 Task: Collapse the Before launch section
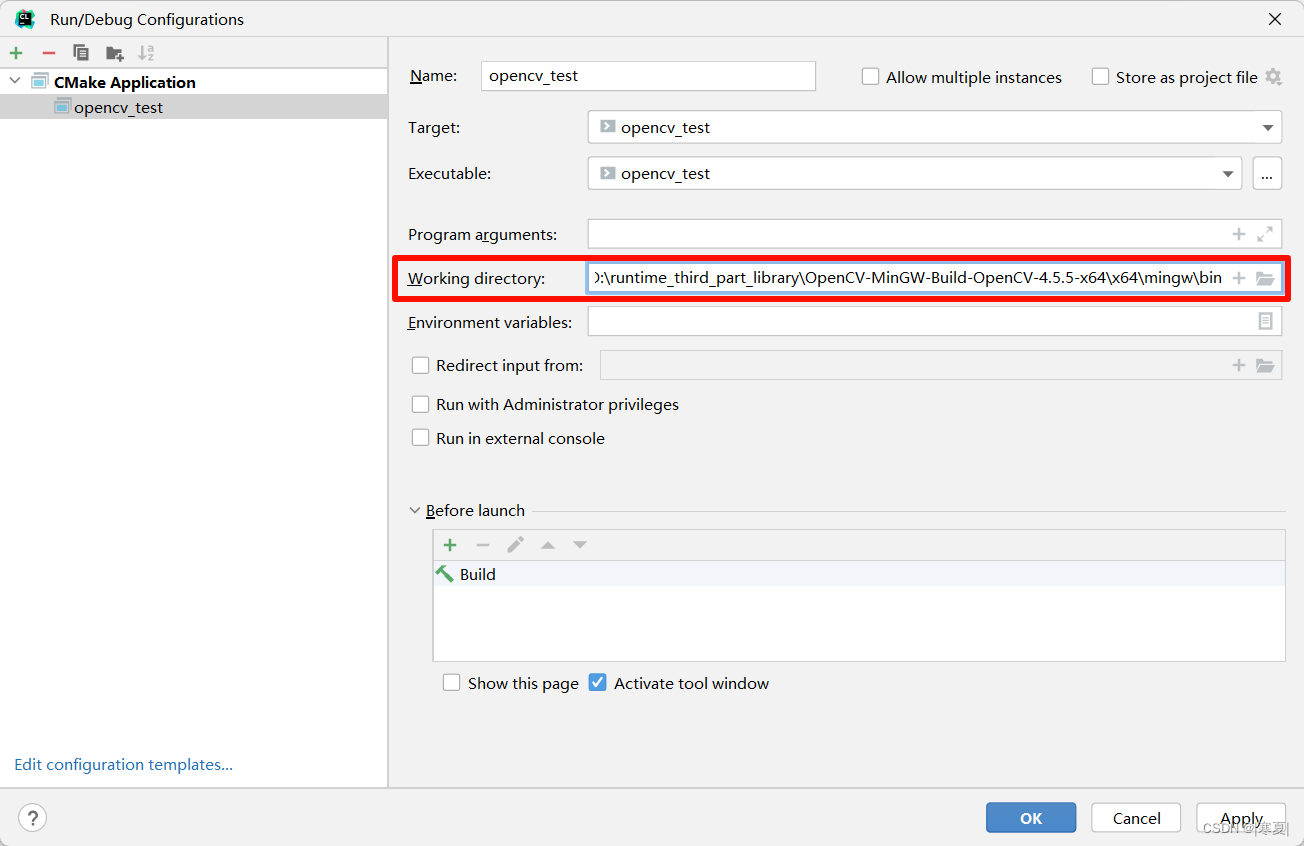[x=415, y=510]
